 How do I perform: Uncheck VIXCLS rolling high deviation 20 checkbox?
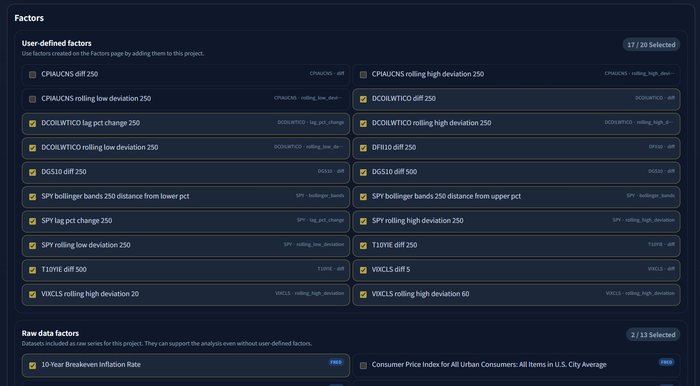33,295
